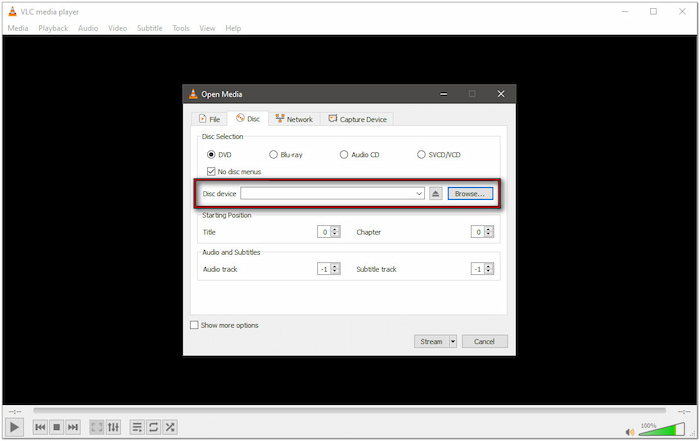Click the VLC cone icon in title bar

coord(12,12)
